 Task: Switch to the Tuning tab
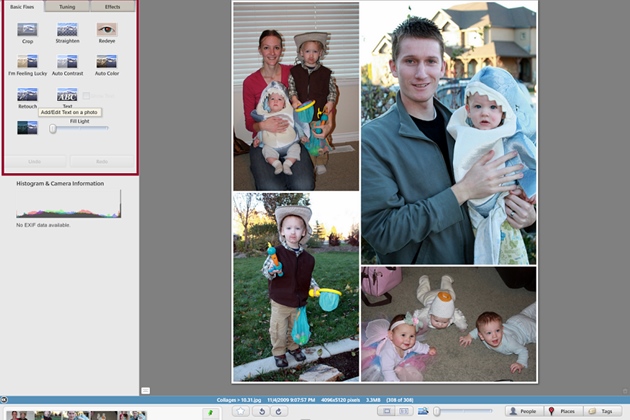tap(67, 7)
